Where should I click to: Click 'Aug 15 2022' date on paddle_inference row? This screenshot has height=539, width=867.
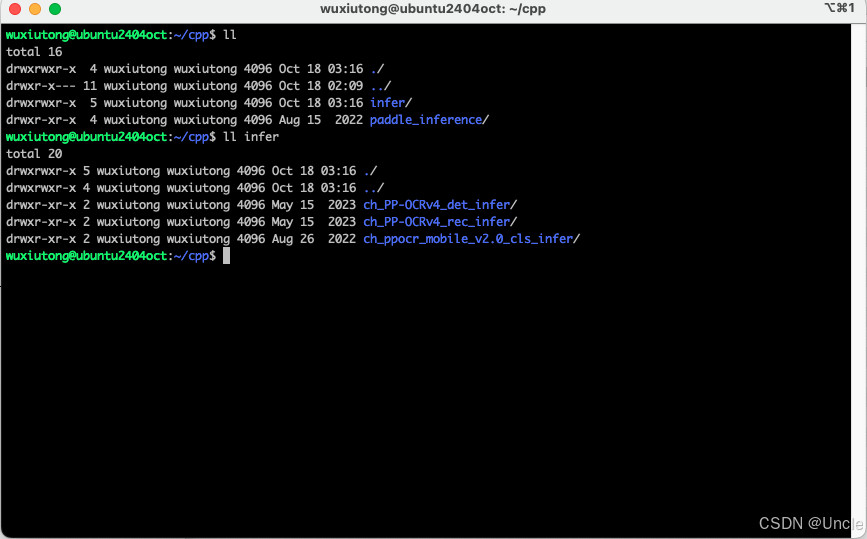tap(321, 120)
